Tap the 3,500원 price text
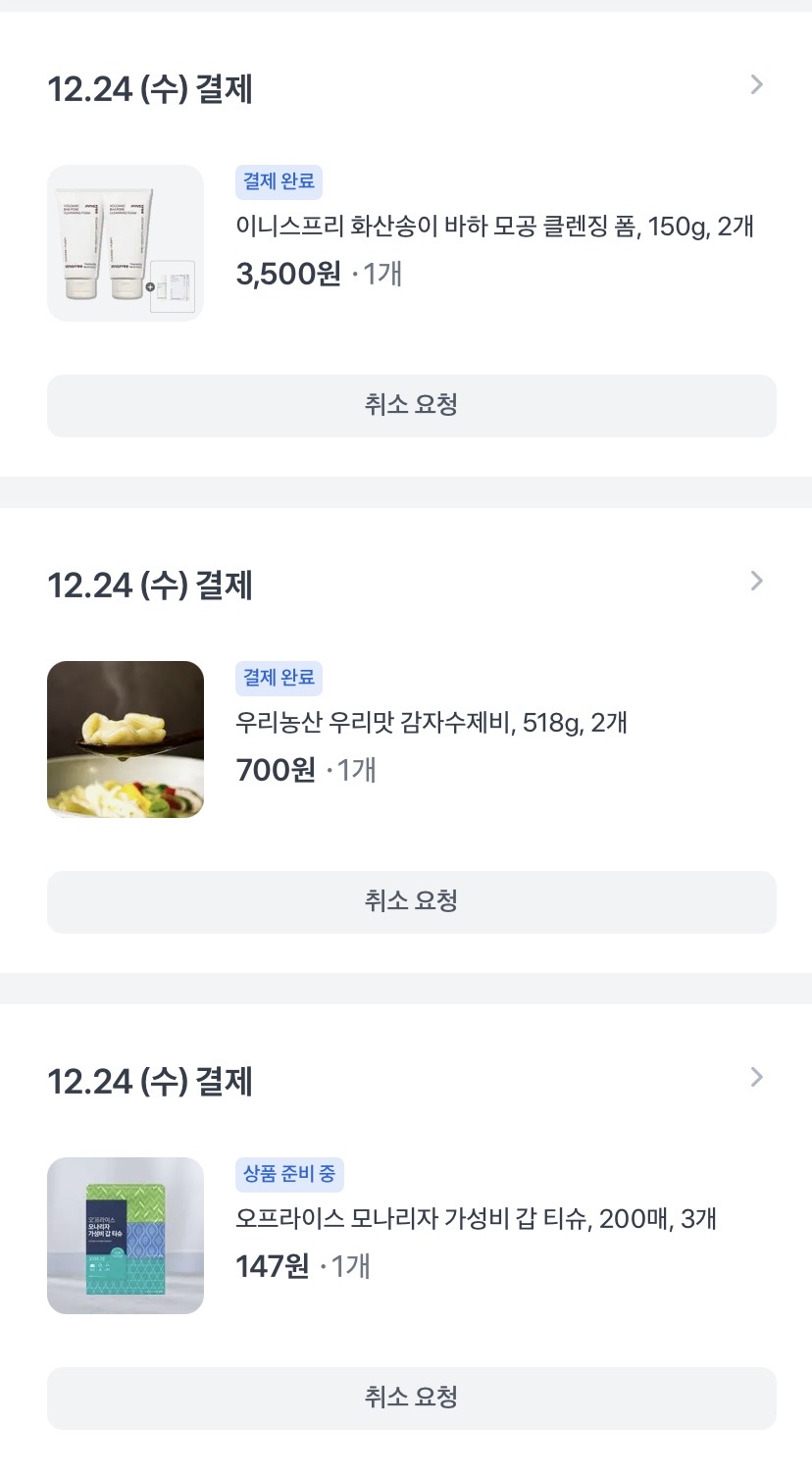 coord(288,274)
